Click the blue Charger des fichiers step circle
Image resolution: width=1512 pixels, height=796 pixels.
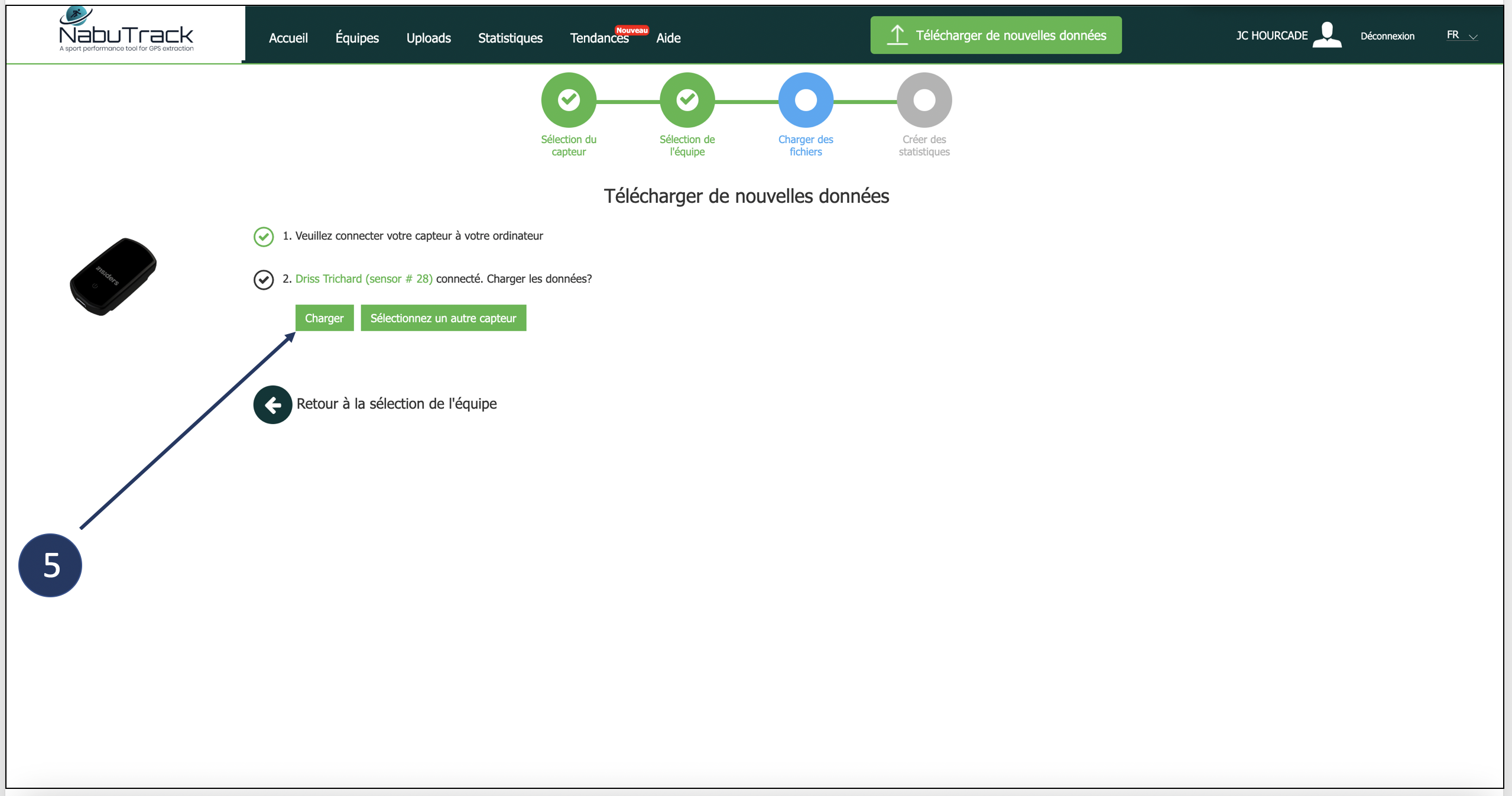point(805,99)
